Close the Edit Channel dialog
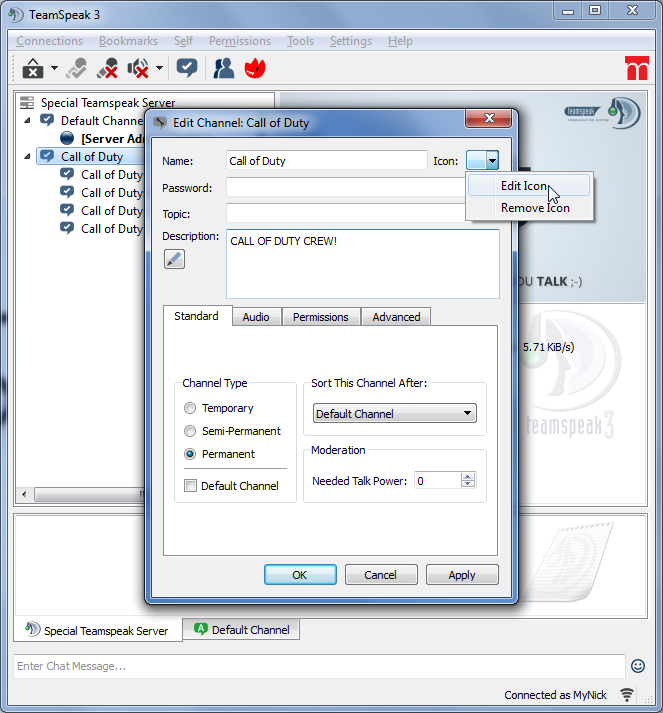 click(x=489, y=119)
